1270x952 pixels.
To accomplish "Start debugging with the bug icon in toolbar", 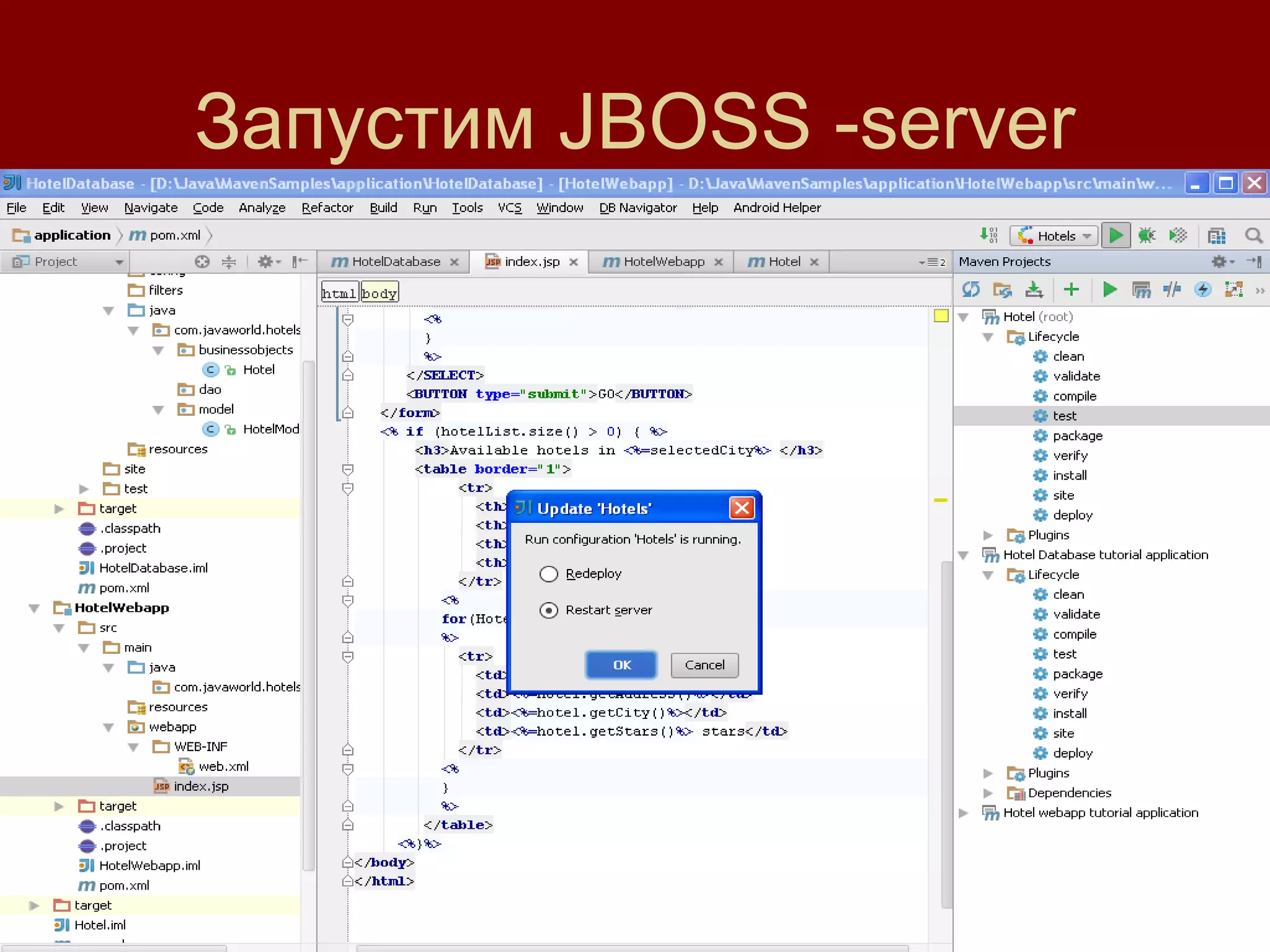I will tap(1147, 236).
